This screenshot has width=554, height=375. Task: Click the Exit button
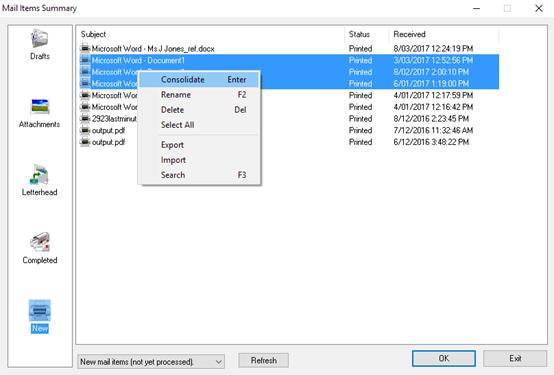515,358
